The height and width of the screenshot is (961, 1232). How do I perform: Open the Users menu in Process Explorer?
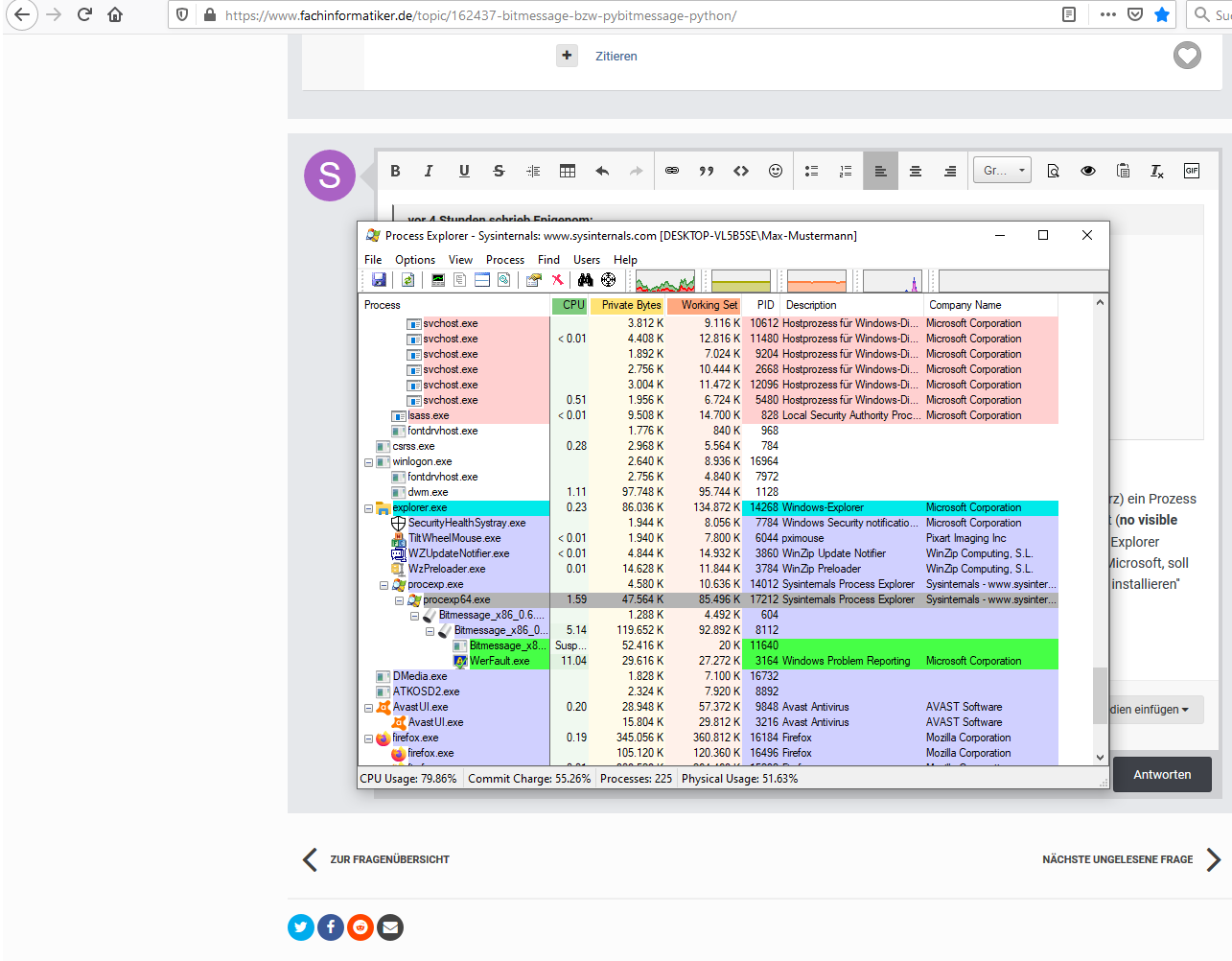pyautogui.click(x=587, y=260)
